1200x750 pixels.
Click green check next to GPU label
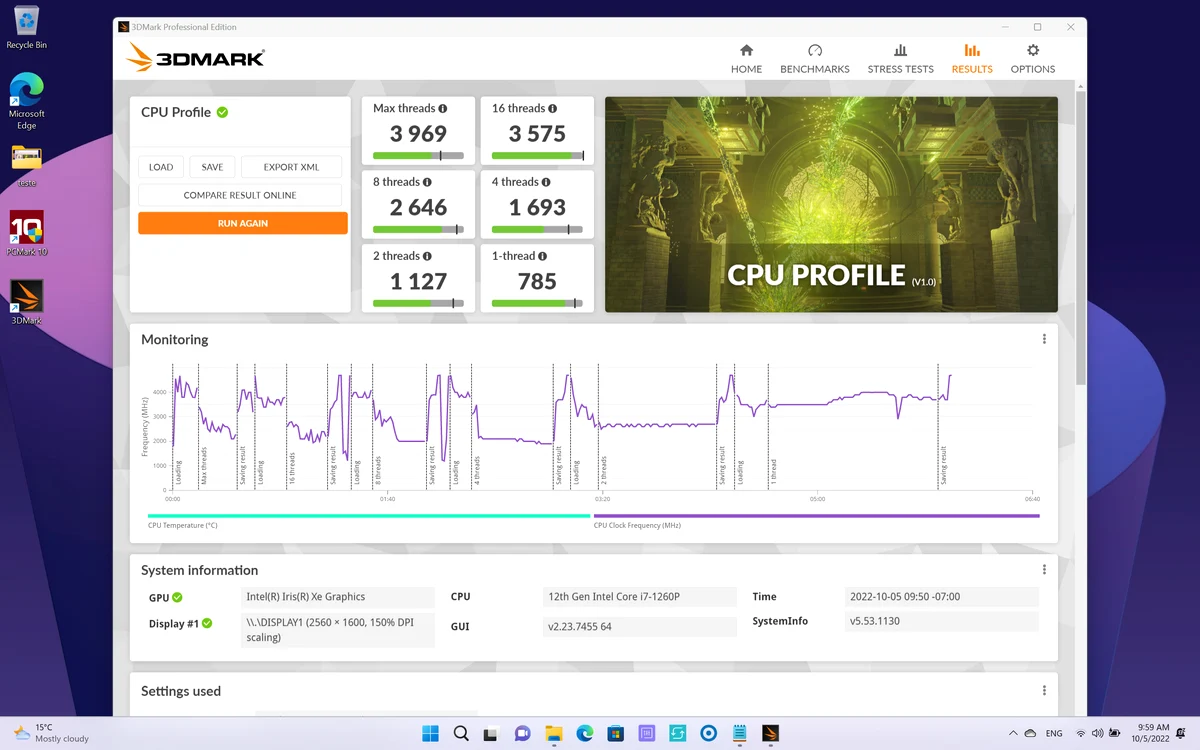point(177,597)
